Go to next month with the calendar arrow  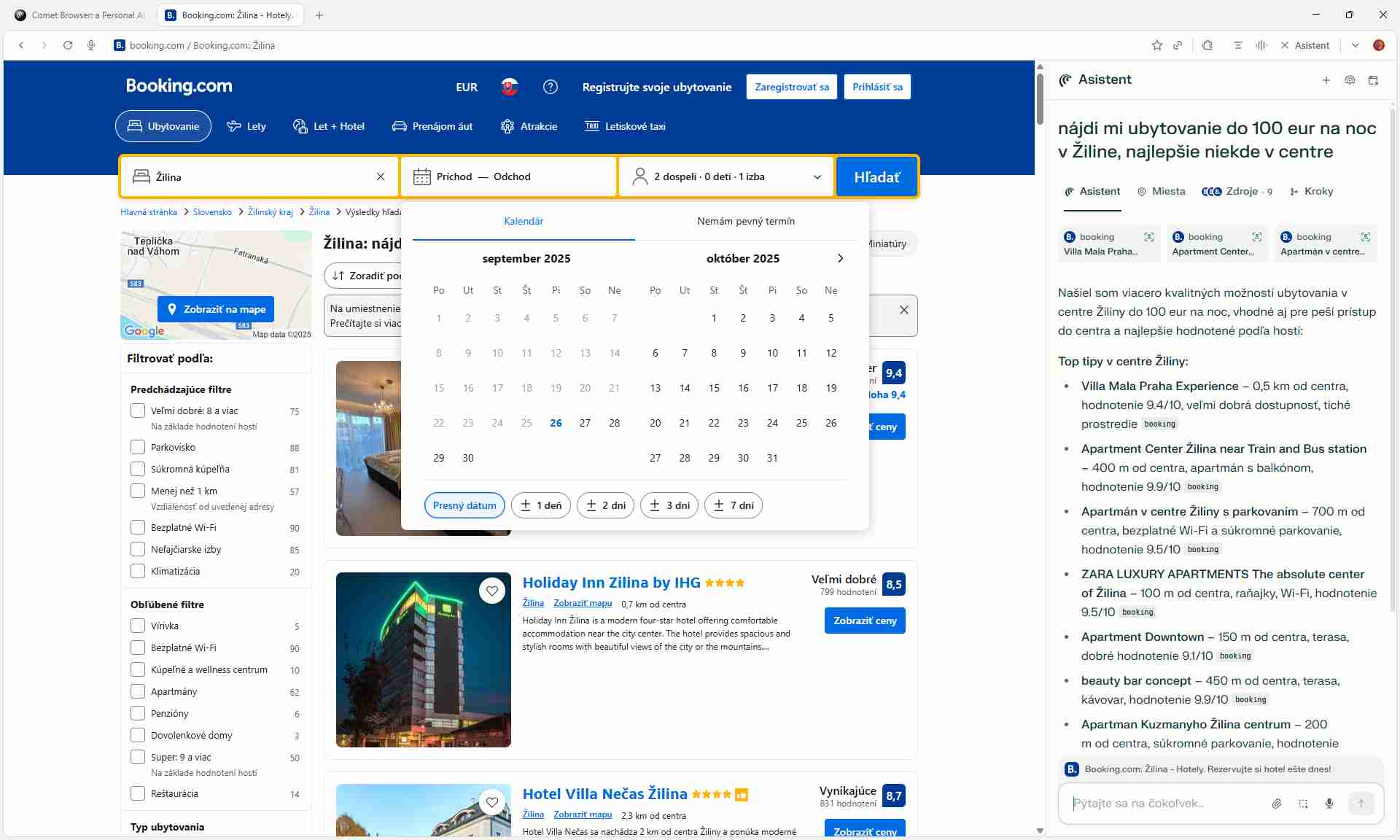(x=840, y=258)
